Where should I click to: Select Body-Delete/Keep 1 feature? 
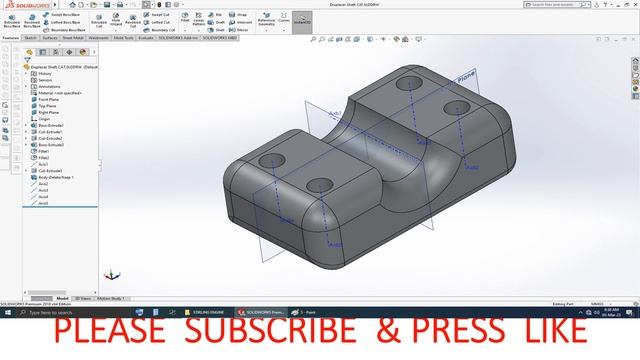click(53, 178)
